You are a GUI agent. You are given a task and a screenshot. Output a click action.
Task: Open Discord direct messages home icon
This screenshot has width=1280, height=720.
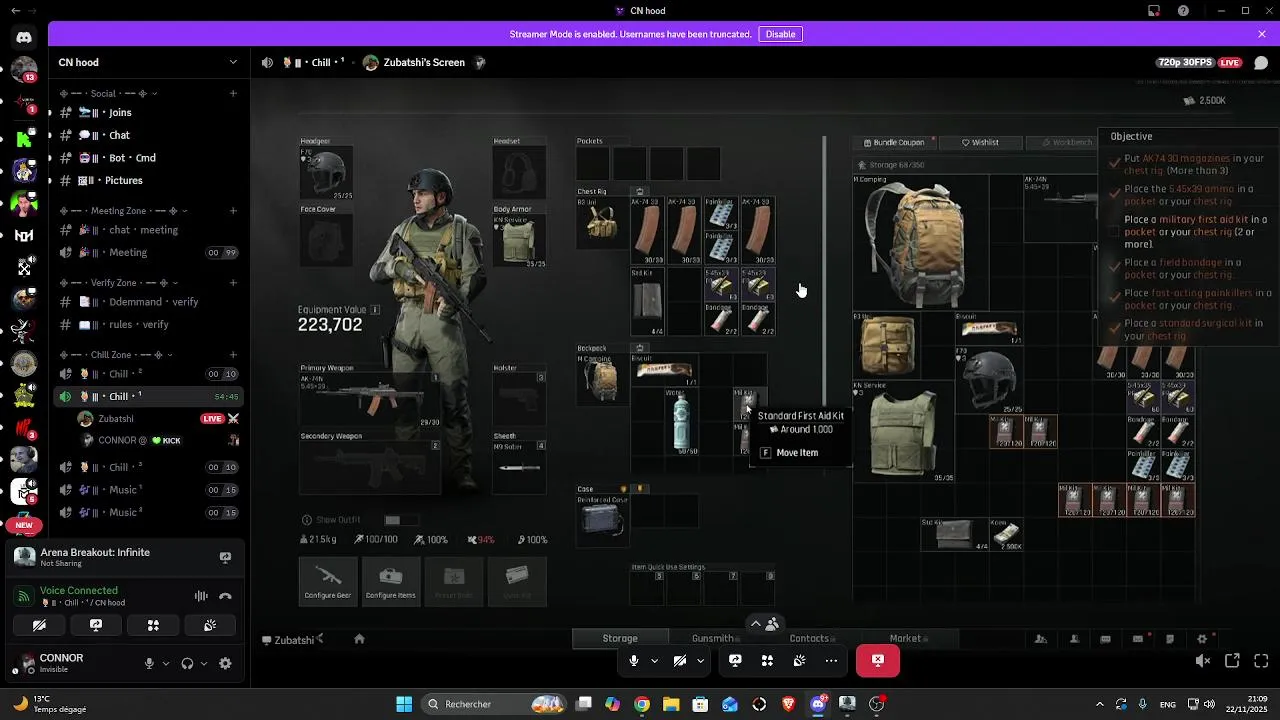[24, 38]
